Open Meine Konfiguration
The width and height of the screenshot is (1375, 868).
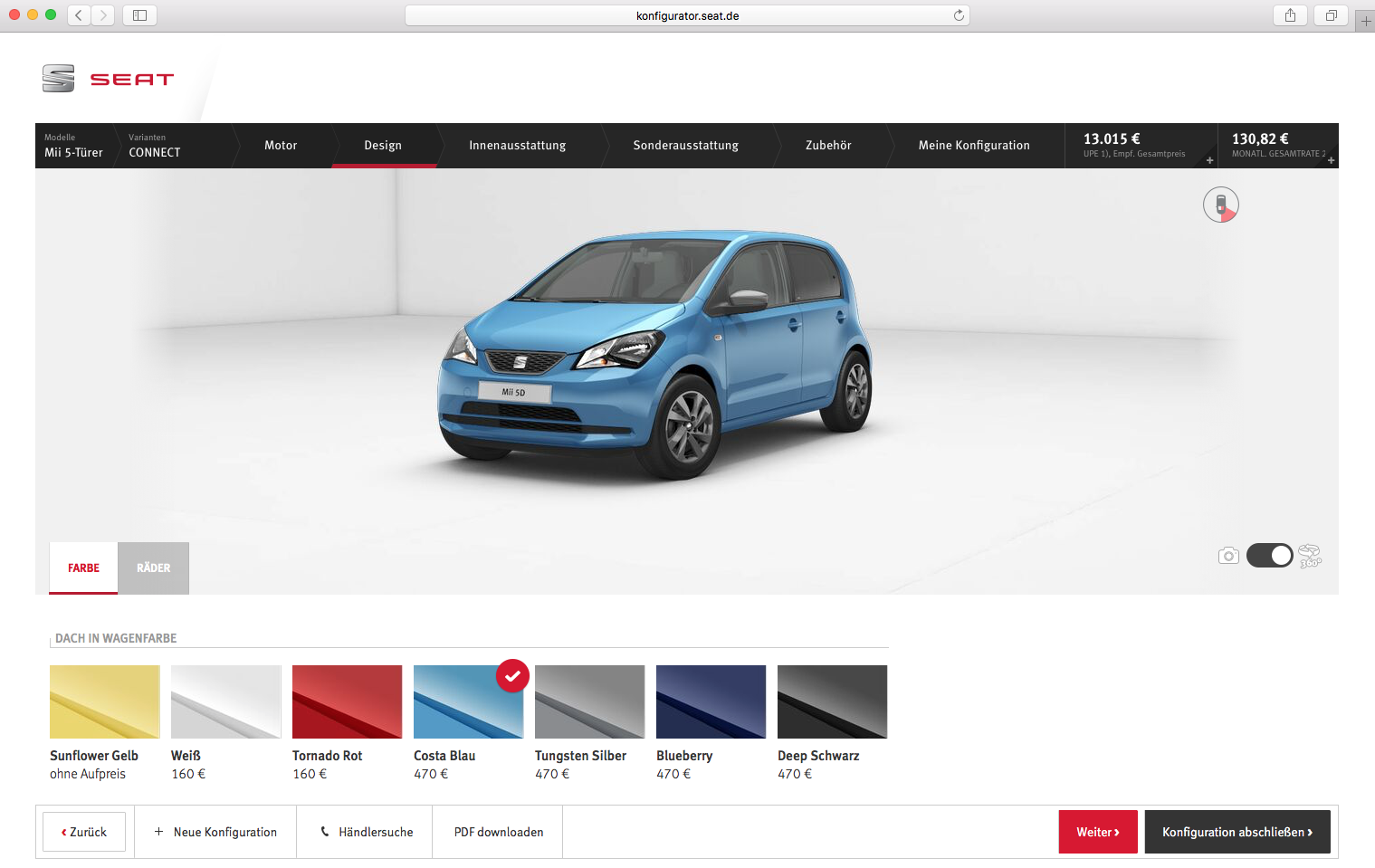(x=974, y=146)
